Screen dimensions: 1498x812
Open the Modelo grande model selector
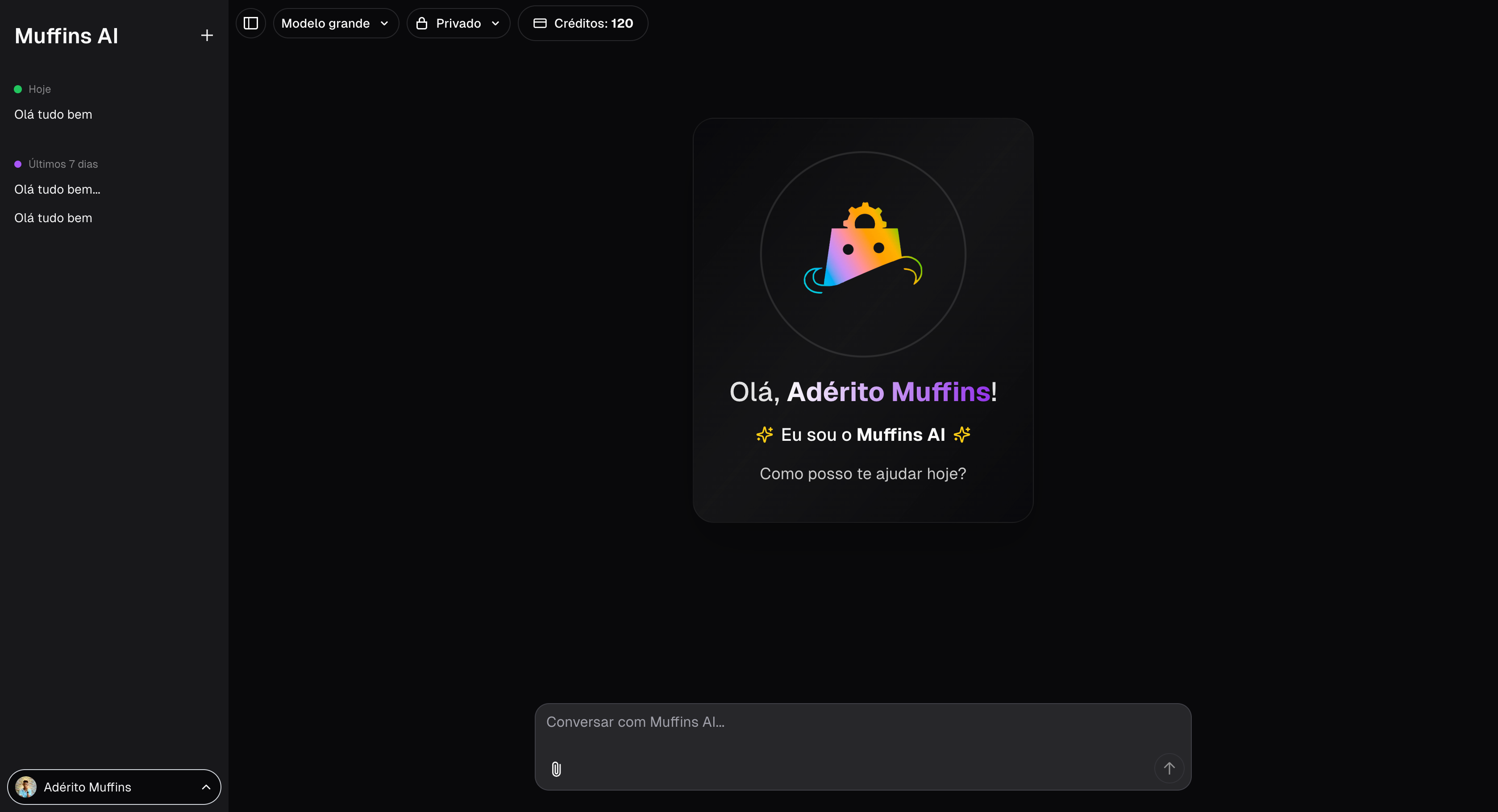pyautogui.click(x=336, y=23)
